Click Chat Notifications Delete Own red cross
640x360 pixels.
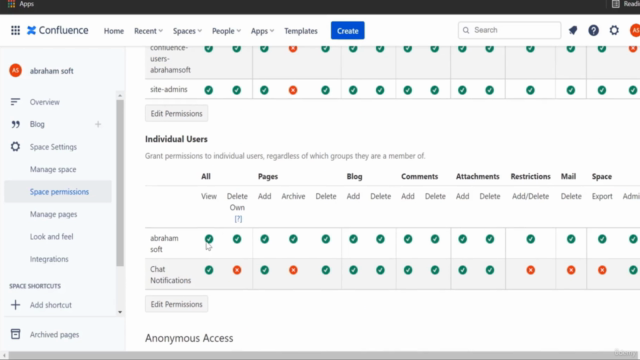click(x=237, y=270)
